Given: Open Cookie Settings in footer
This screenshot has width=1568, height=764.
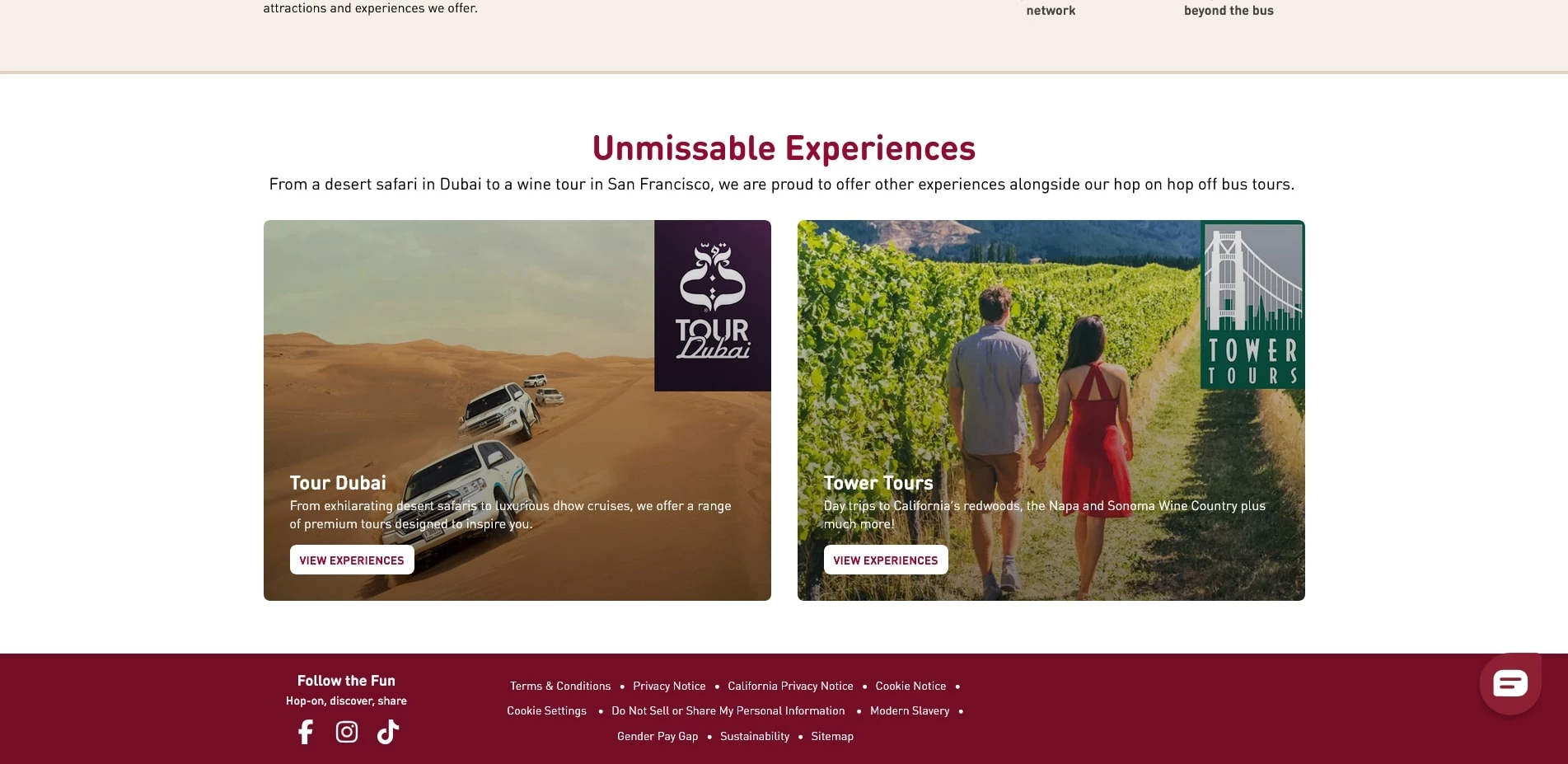Looking at the screenshot, I should 547,710.
